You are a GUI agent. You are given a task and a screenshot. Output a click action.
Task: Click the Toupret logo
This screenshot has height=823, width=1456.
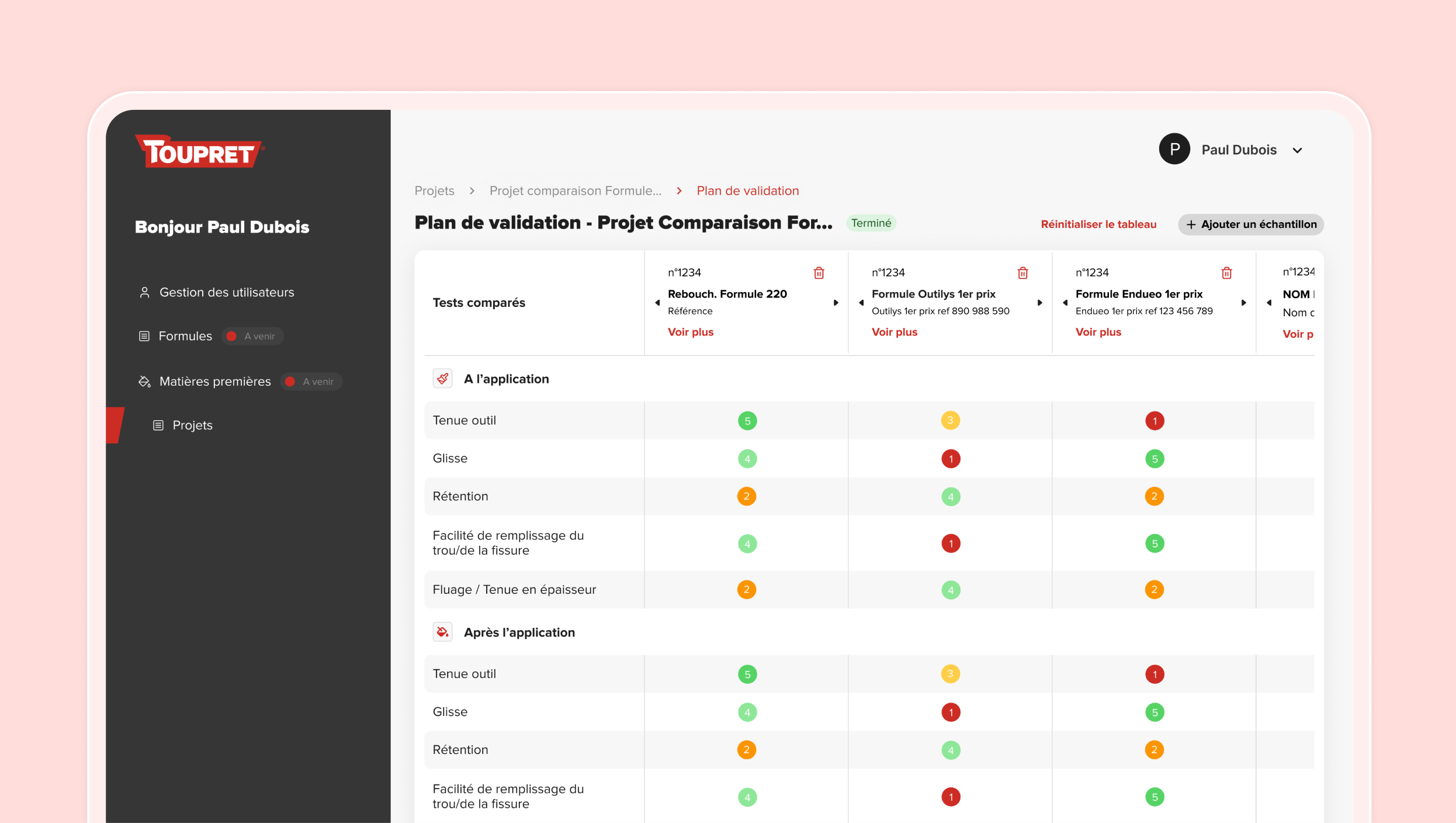click(199, 152)
